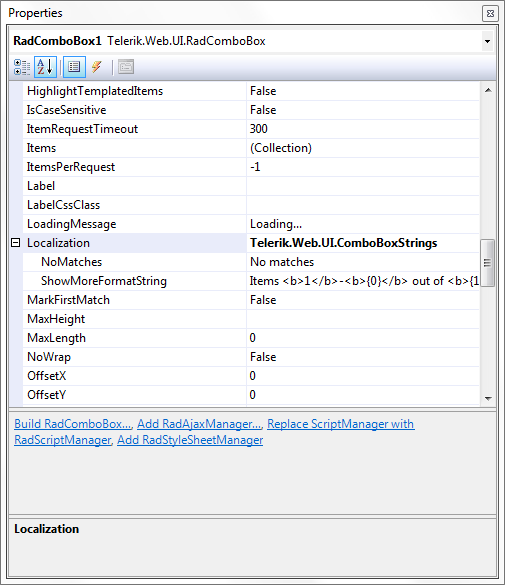Edit the ShowMoreFormatString Items value
Image resolution: width=505 pixels, height=585 pixels.
pos(363,281)
